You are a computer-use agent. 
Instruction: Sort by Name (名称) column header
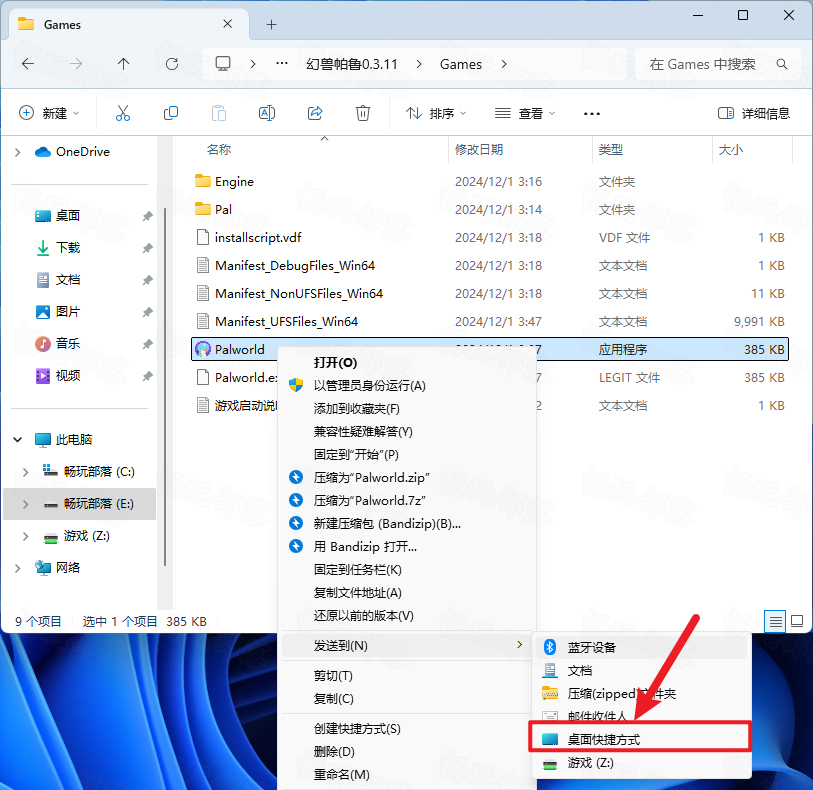tap(218, 150)
